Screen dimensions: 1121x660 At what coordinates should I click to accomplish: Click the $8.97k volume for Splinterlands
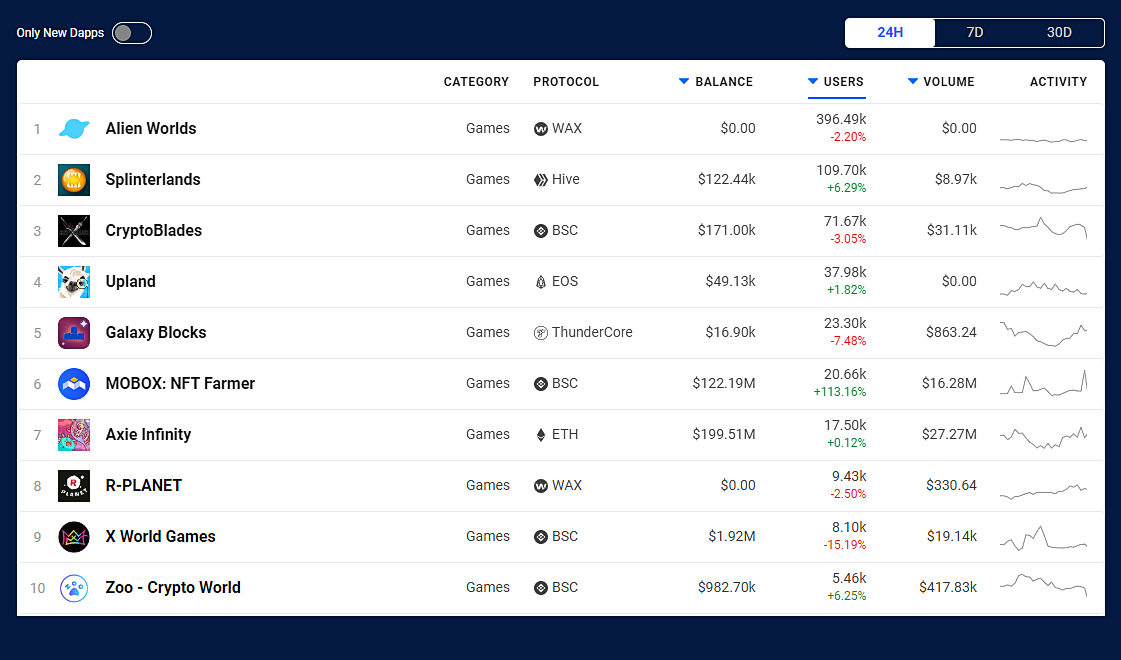(955, 179)
